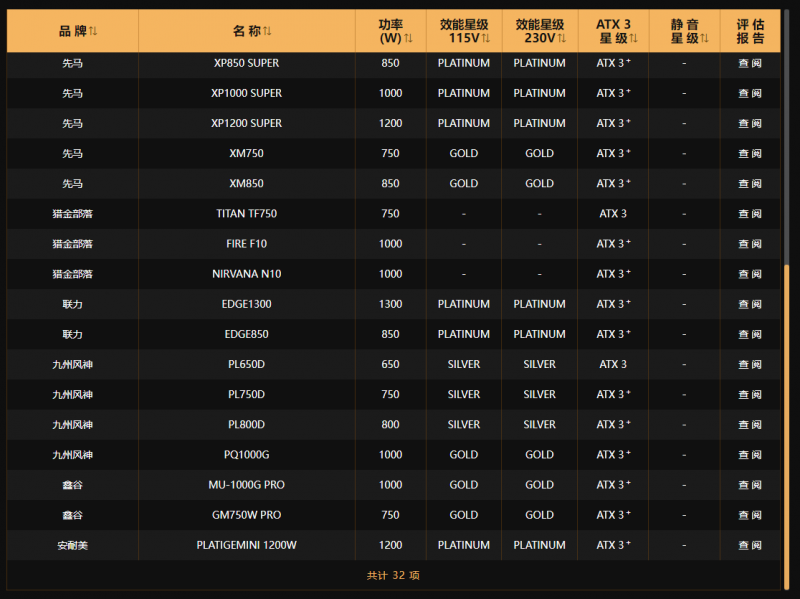Screen dimensions: 800x599
Task: Click the 共计 32 项 total count text
Action: [x=393, y=576]
